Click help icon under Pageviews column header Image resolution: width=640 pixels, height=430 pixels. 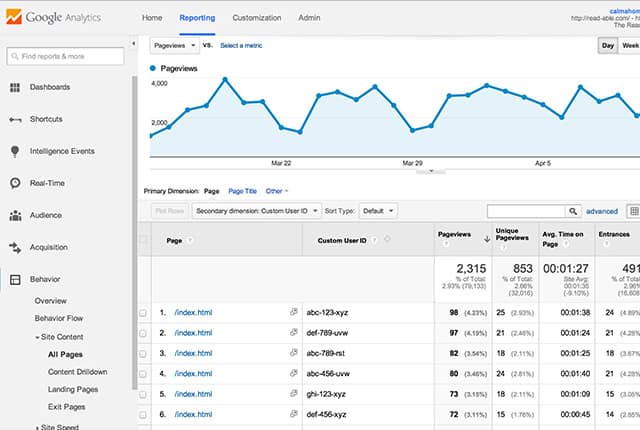click(x=446, y=244)
